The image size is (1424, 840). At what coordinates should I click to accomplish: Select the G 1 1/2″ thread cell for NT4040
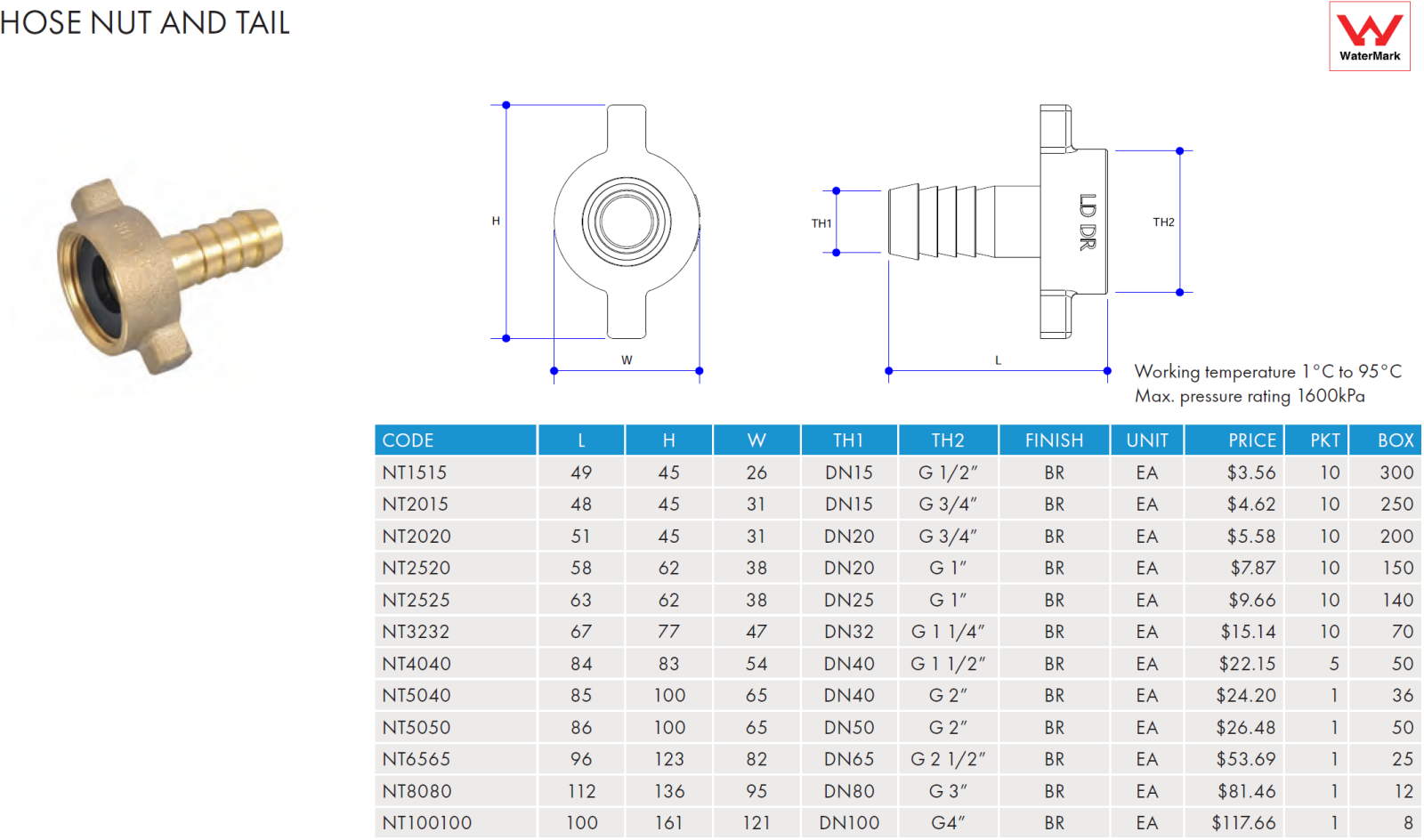(x=948, y=664)
